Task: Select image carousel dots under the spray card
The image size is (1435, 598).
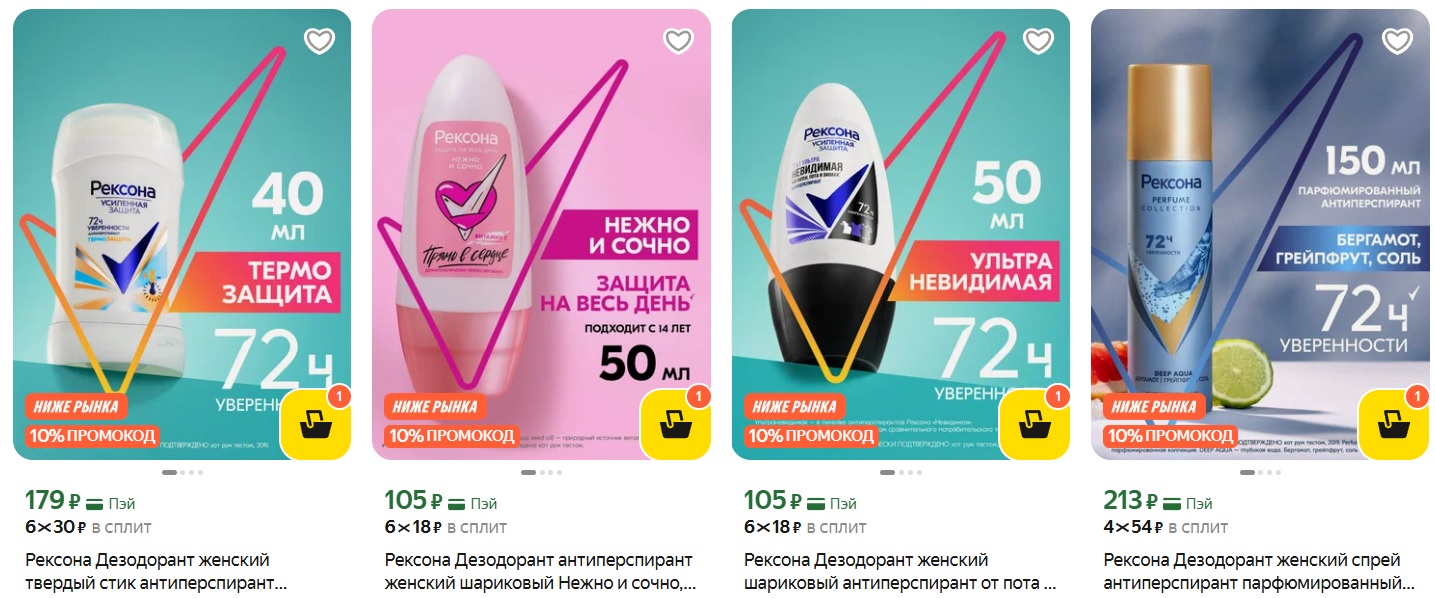Action: point(1260,472)
